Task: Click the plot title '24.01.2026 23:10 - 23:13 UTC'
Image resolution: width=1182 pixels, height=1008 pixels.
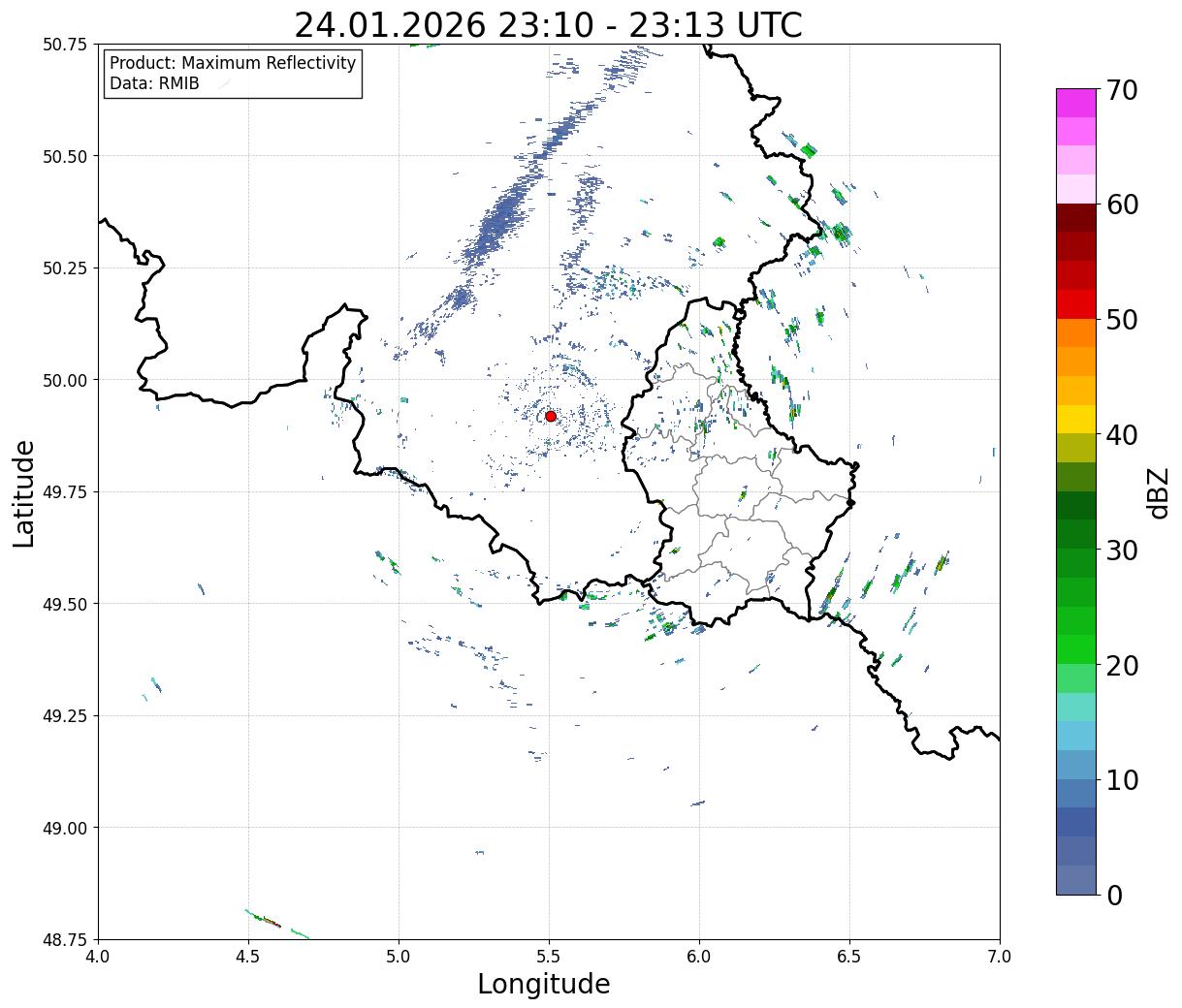Action: (x=548, y=25)
